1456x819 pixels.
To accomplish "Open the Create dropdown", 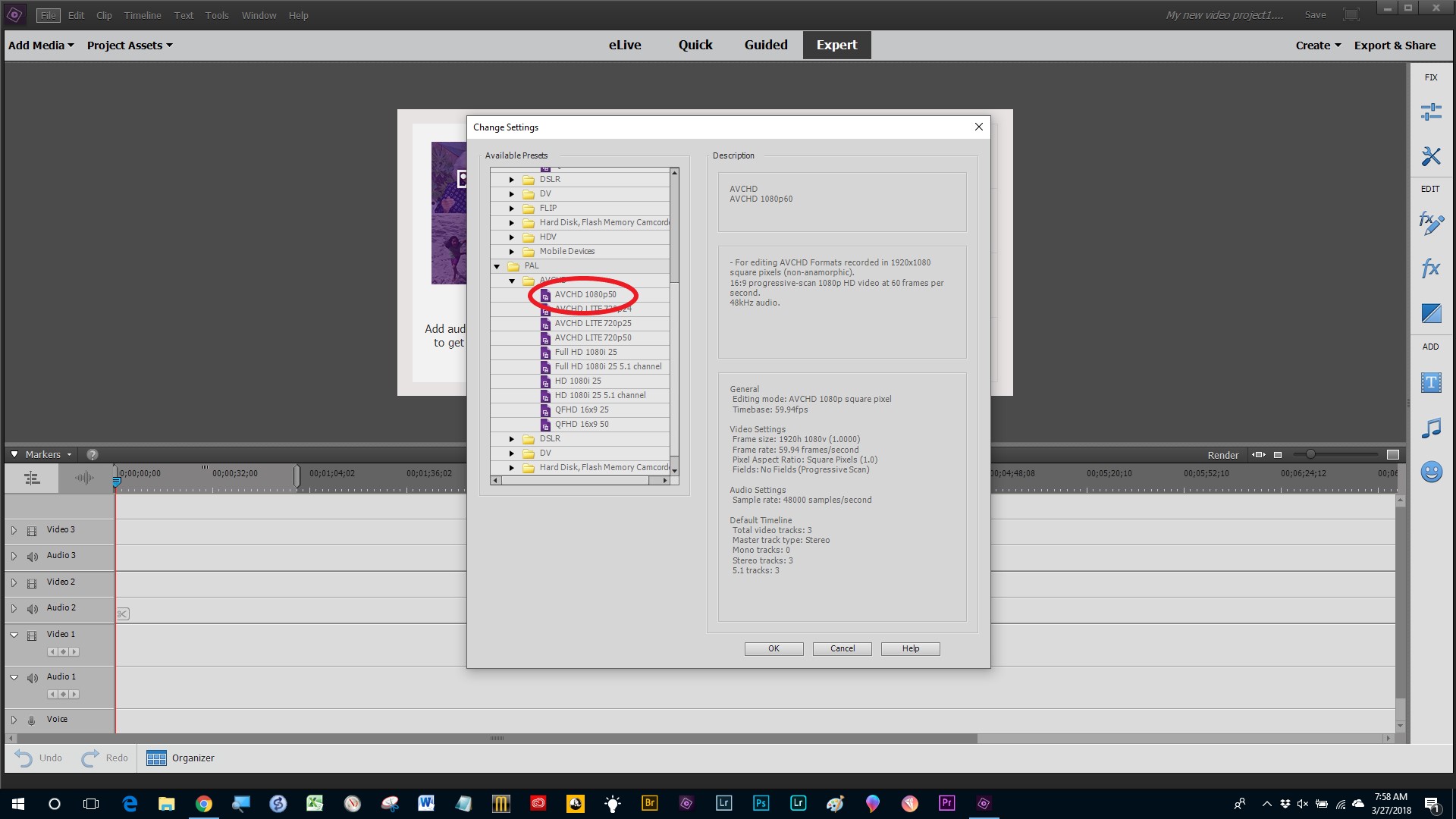I will point(1318,45).
